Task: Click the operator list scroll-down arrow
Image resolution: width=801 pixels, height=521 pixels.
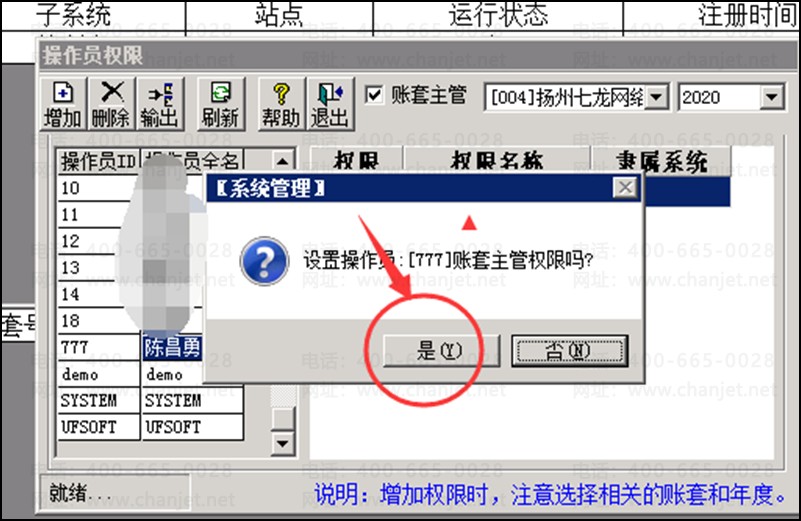Action: click(x=282, y=443)
